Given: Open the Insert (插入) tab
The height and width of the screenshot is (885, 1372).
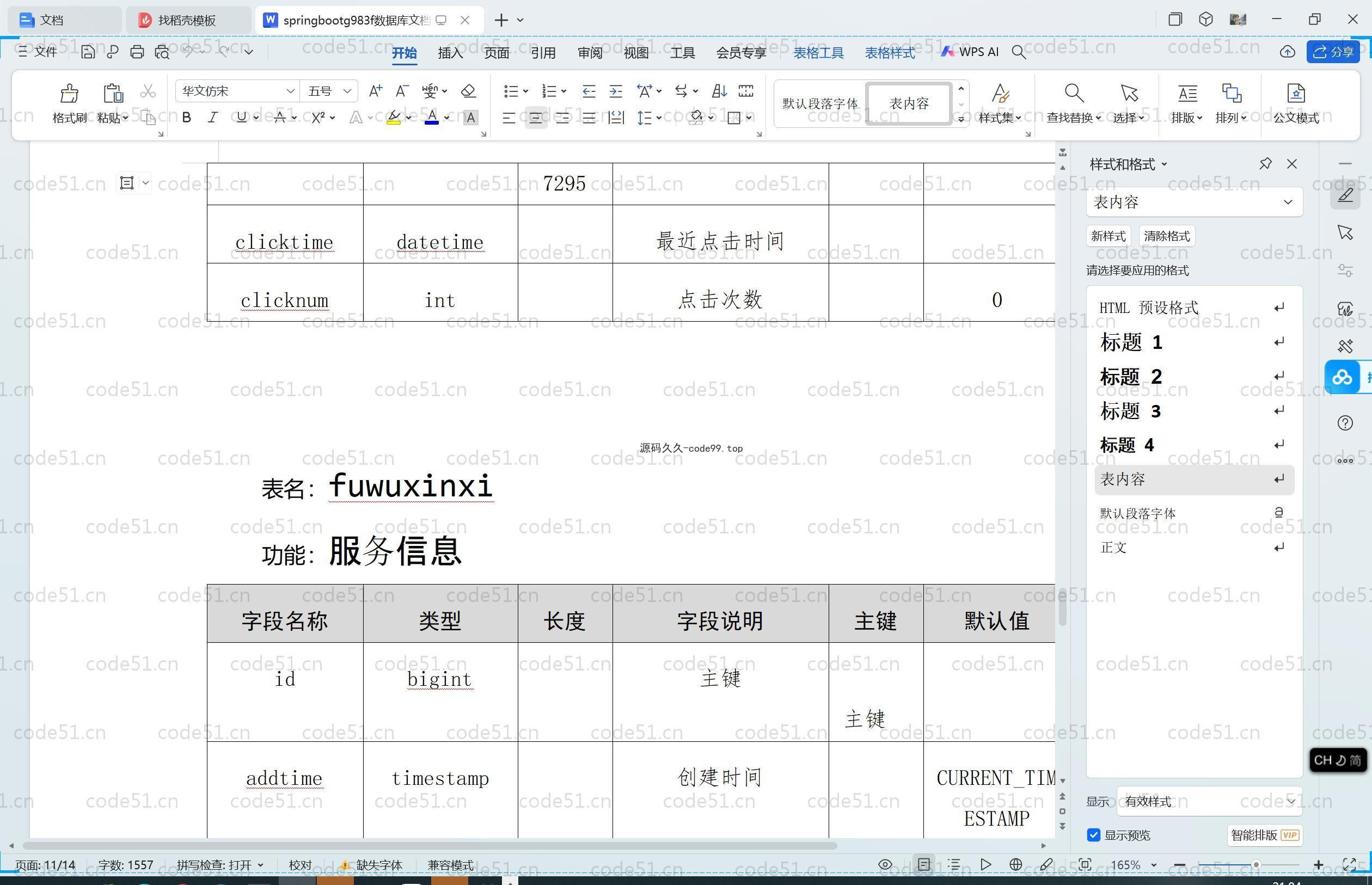Looking at the screenshot, I should [450, 52].
